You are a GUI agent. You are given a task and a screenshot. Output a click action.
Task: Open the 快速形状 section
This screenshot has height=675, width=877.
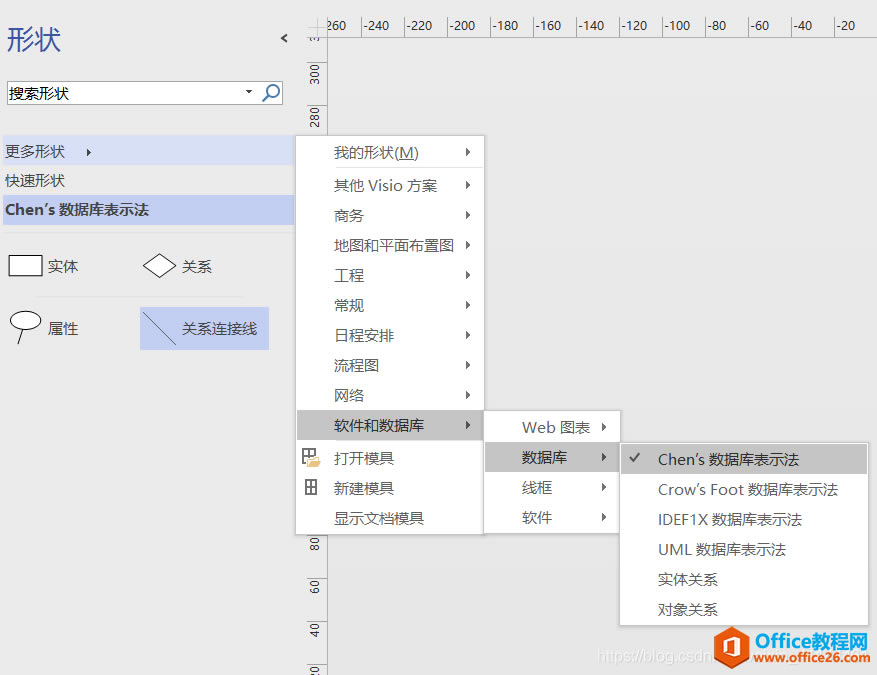tap(35, 181)
